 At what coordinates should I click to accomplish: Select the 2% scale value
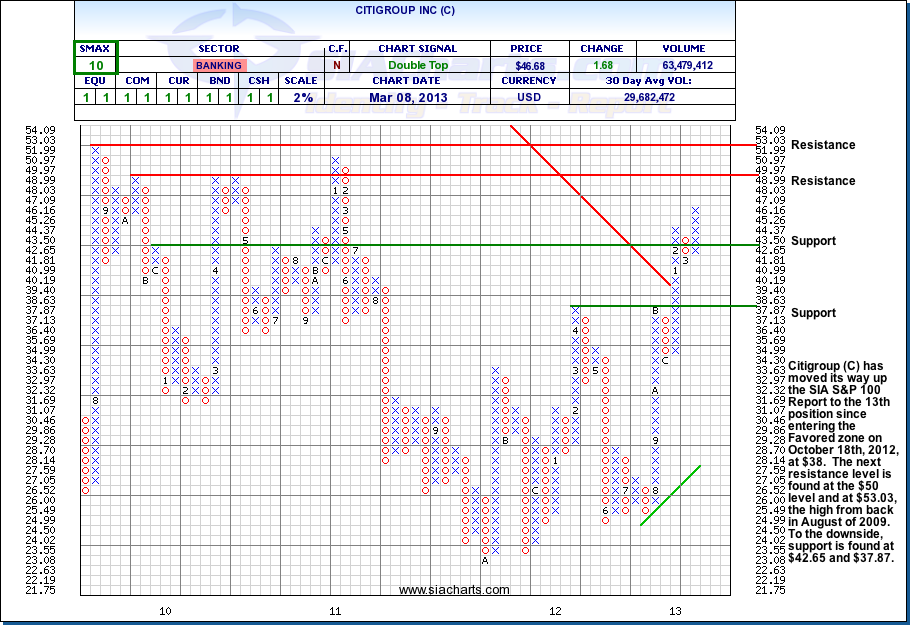coord(302,97)
